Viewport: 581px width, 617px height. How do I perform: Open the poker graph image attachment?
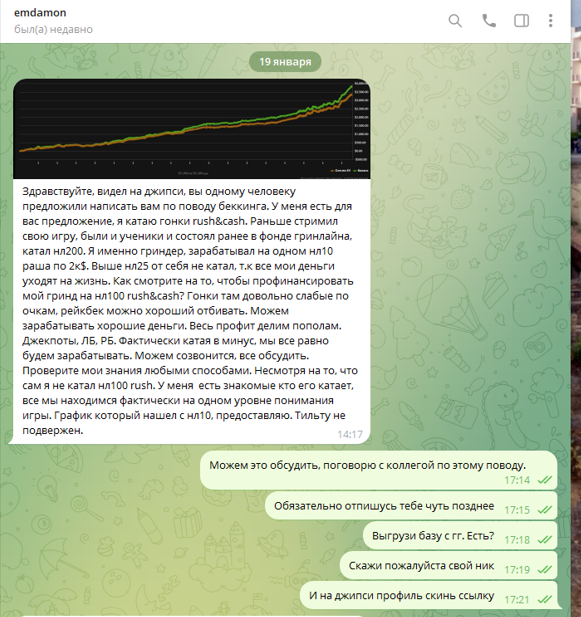[x=192, y=129]
